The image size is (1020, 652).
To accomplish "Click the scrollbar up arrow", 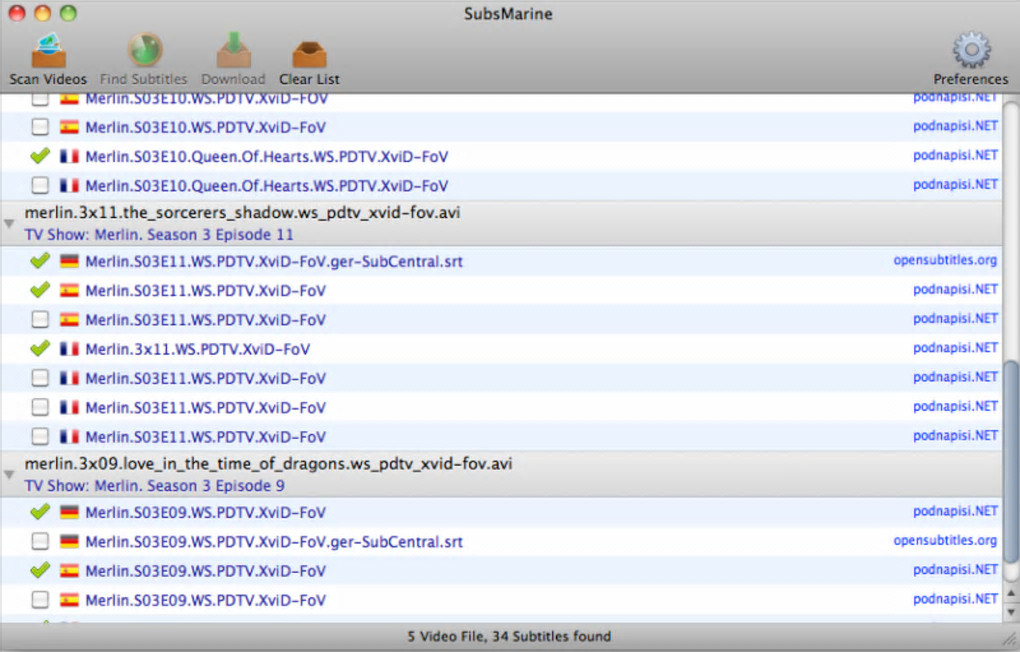I will tap(1010, 593).
